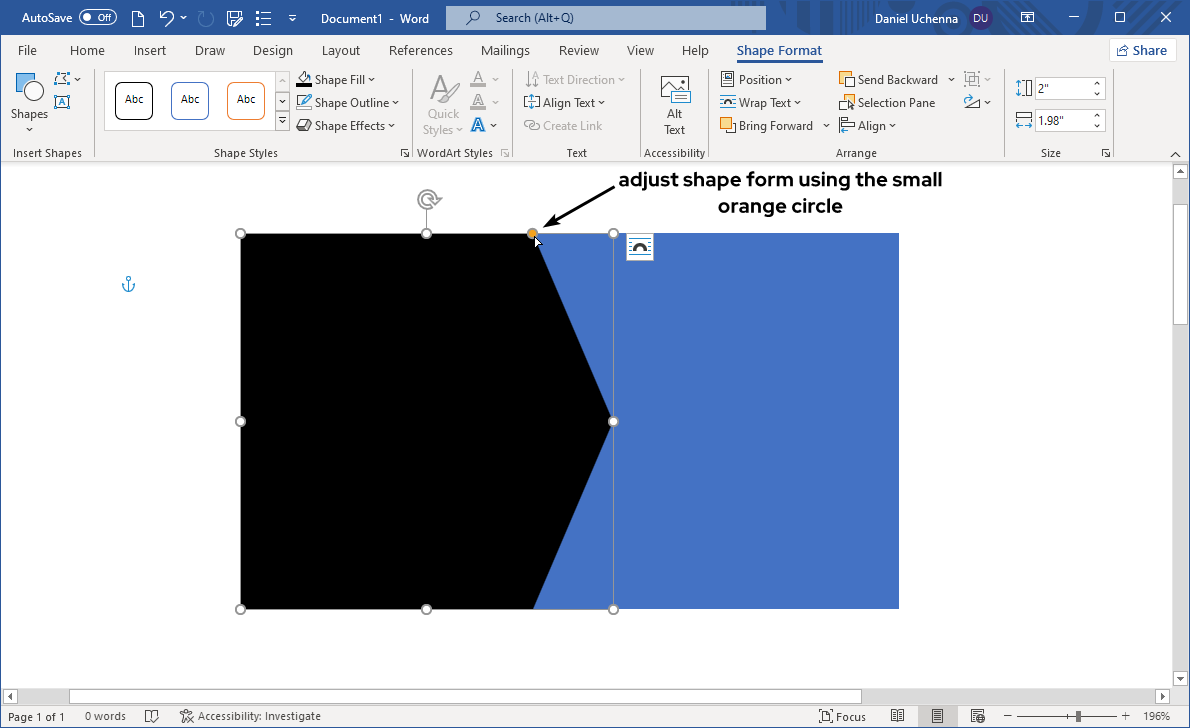Image resolution: width=1190 pixels, height=728 pixels.
Task: Expand the Shape Styles gallery More arrow
Action: coord(282,122)
